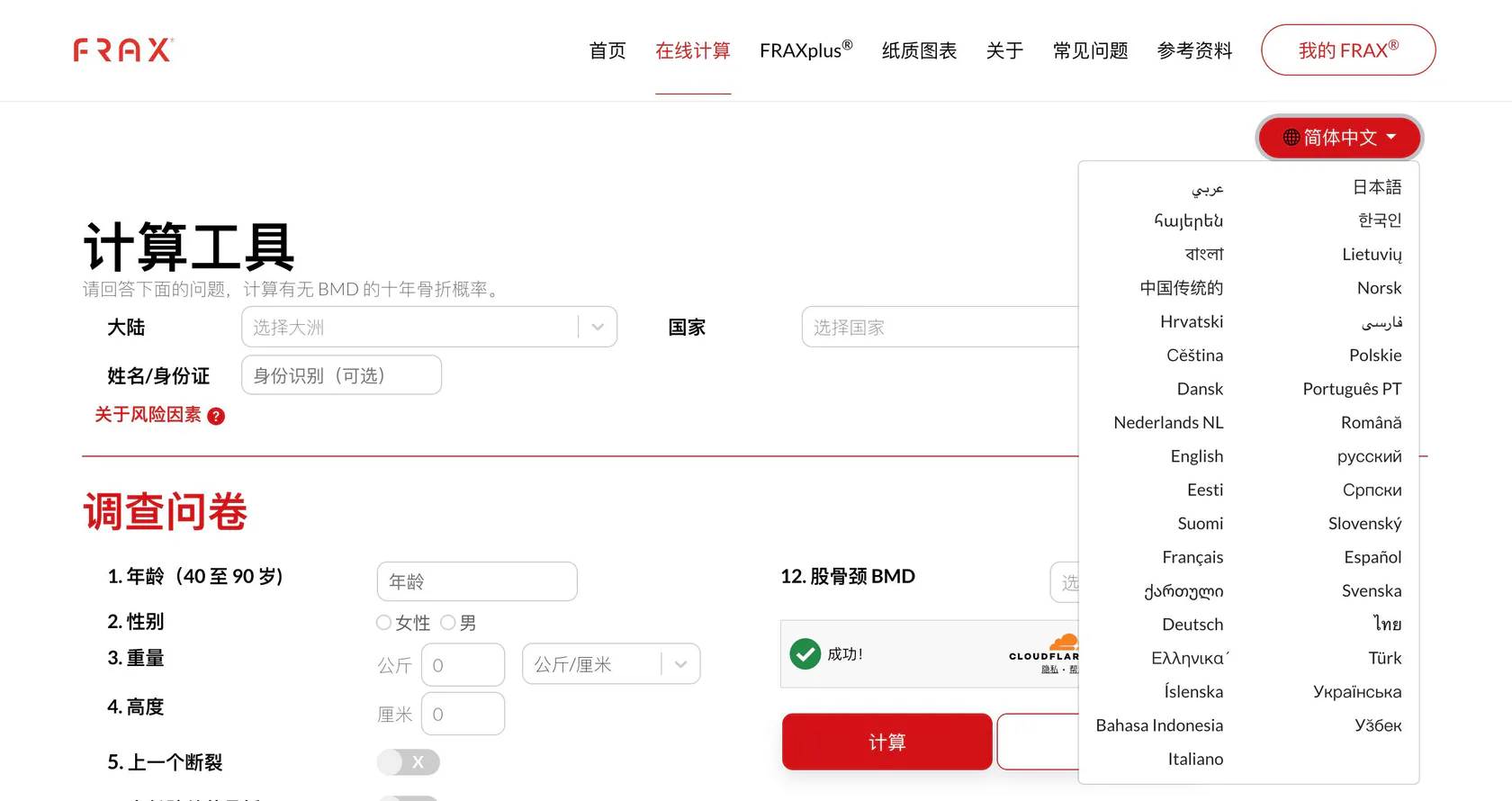
Task: Select Svenska language
Action: click(1372, 591)
